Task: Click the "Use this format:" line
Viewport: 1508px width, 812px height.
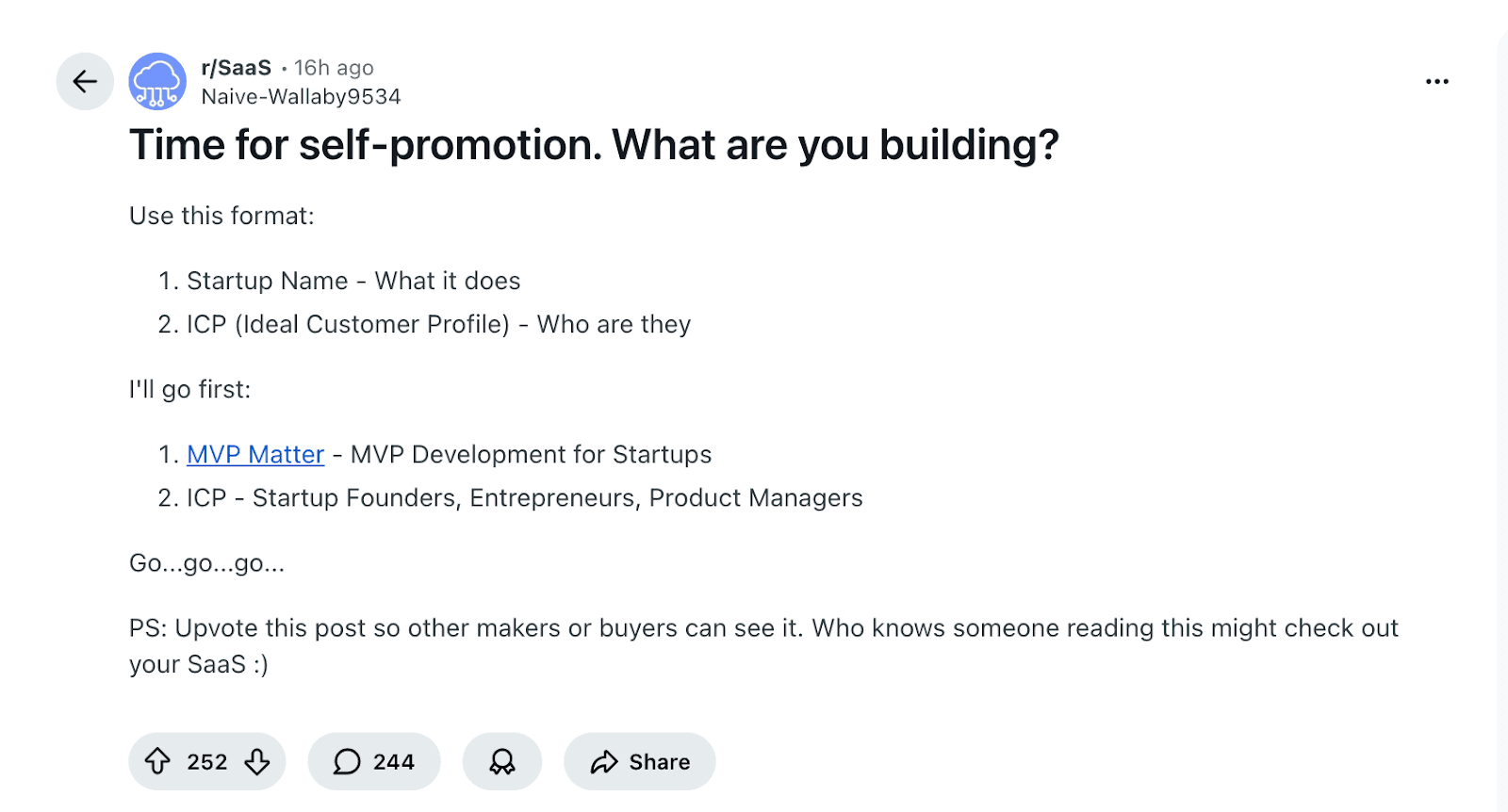Action: point(221,216)
